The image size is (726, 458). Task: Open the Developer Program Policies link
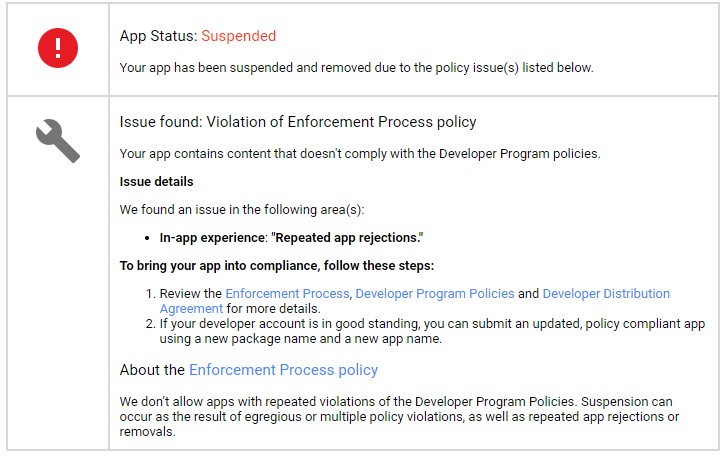[435, 294]
